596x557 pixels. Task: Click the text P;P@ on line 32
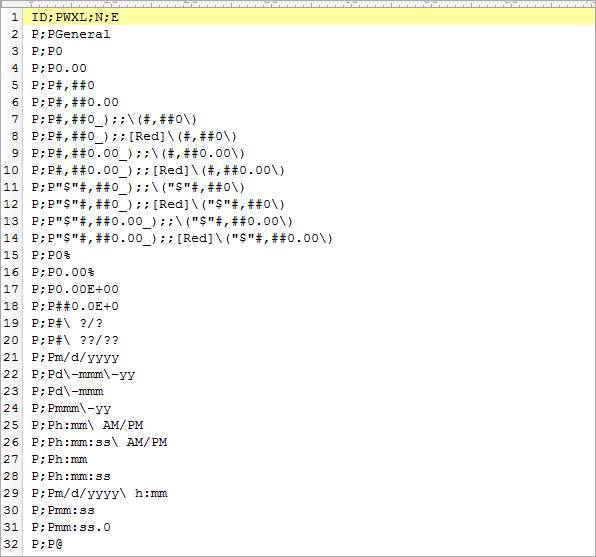[47, 544]
